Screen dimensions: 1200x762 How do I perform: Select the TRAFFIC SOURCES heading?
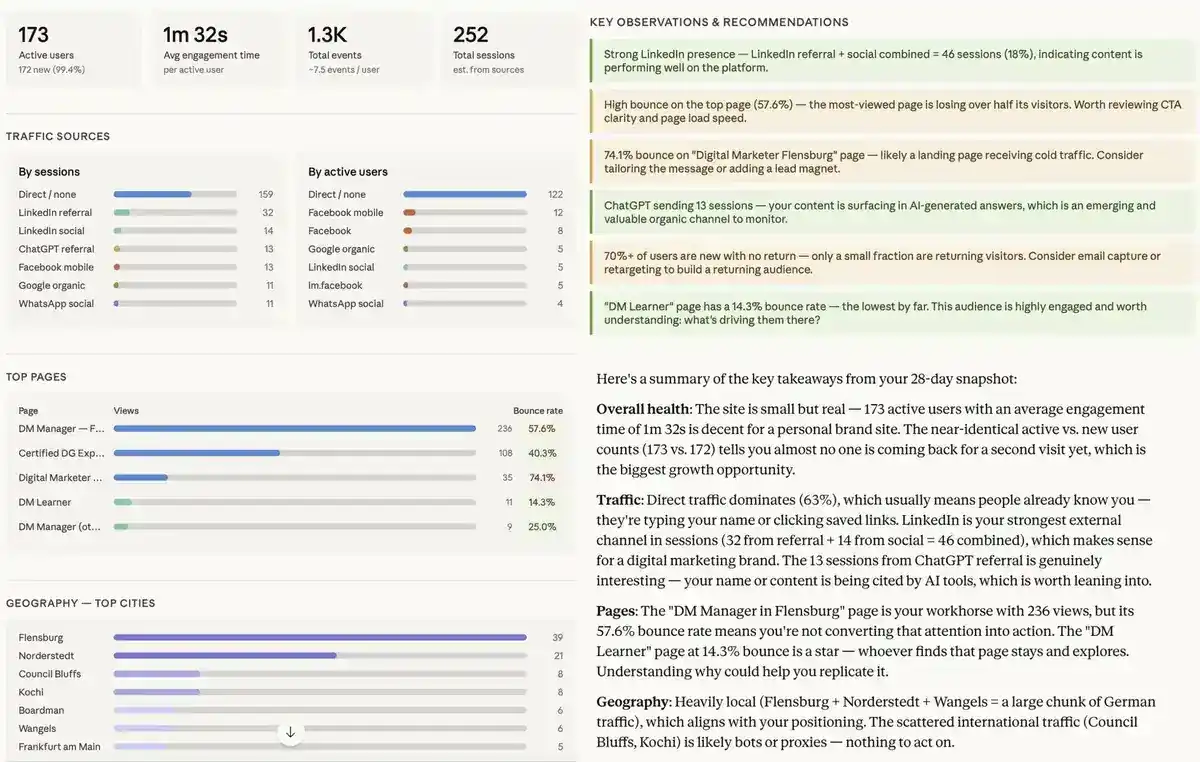pos(58,136)
